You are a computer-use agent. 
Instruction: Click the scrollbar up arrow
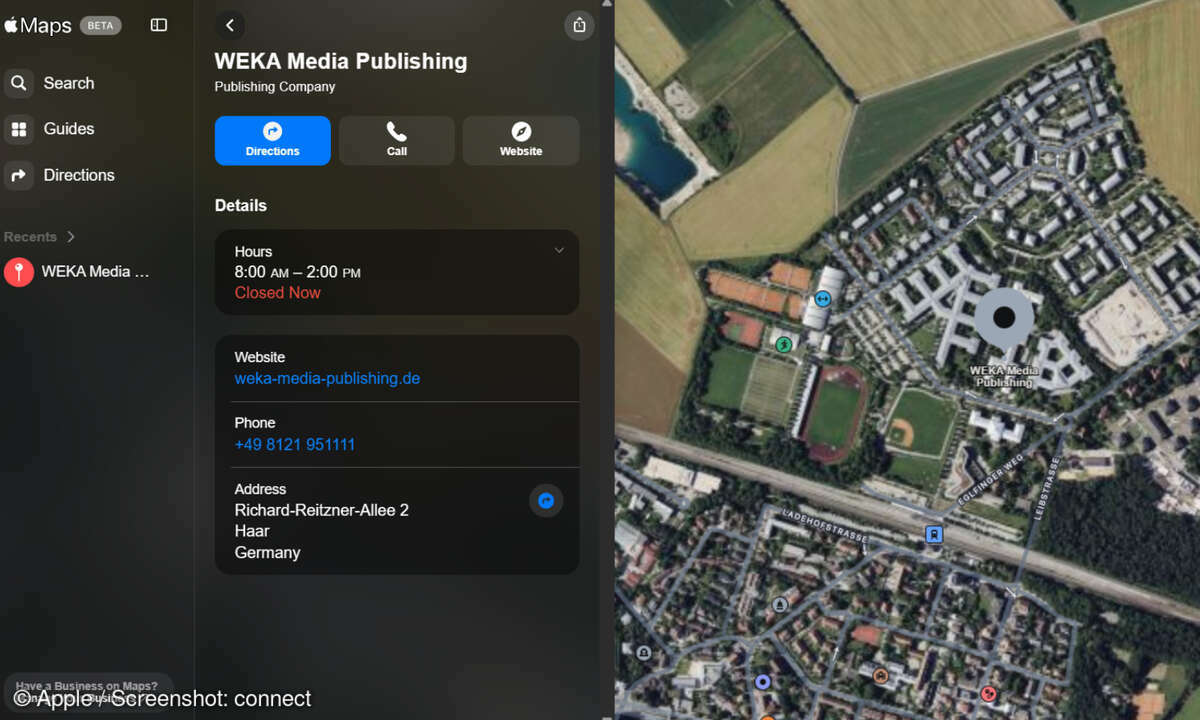[x=606, y=5]
